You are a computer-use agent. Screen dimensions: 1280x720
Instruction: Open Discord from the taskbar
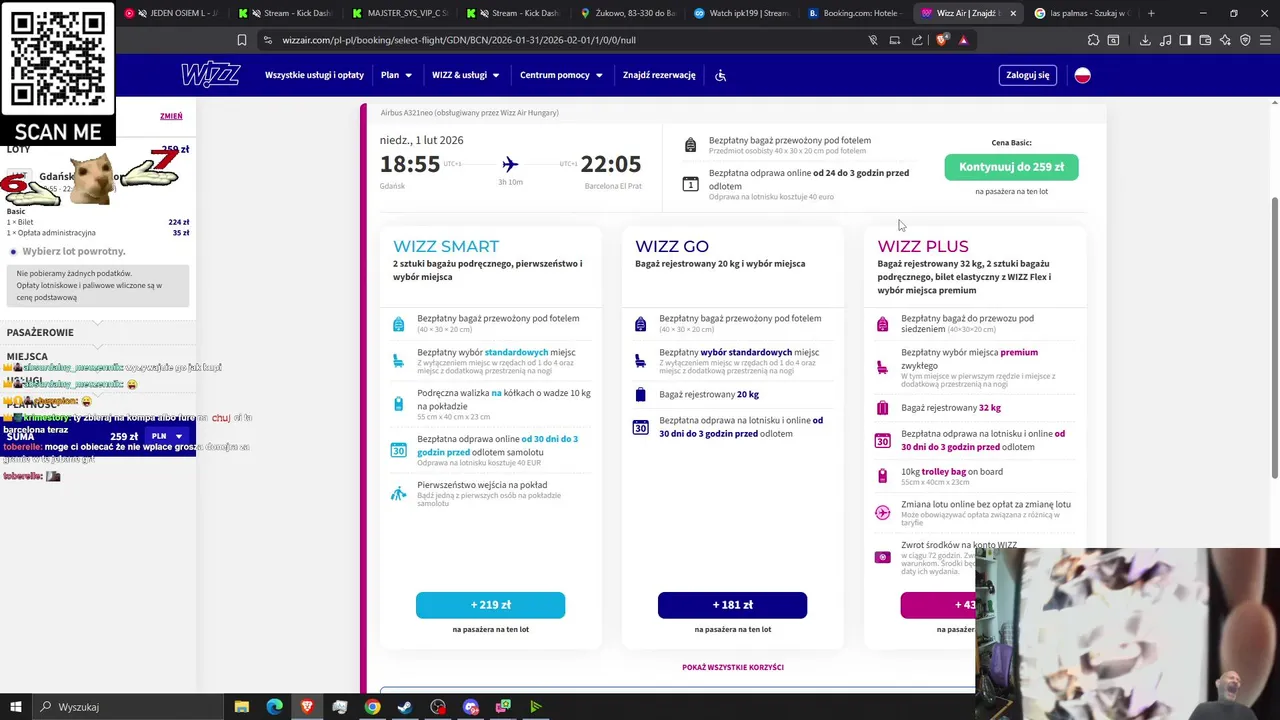[x=471, y=707]
